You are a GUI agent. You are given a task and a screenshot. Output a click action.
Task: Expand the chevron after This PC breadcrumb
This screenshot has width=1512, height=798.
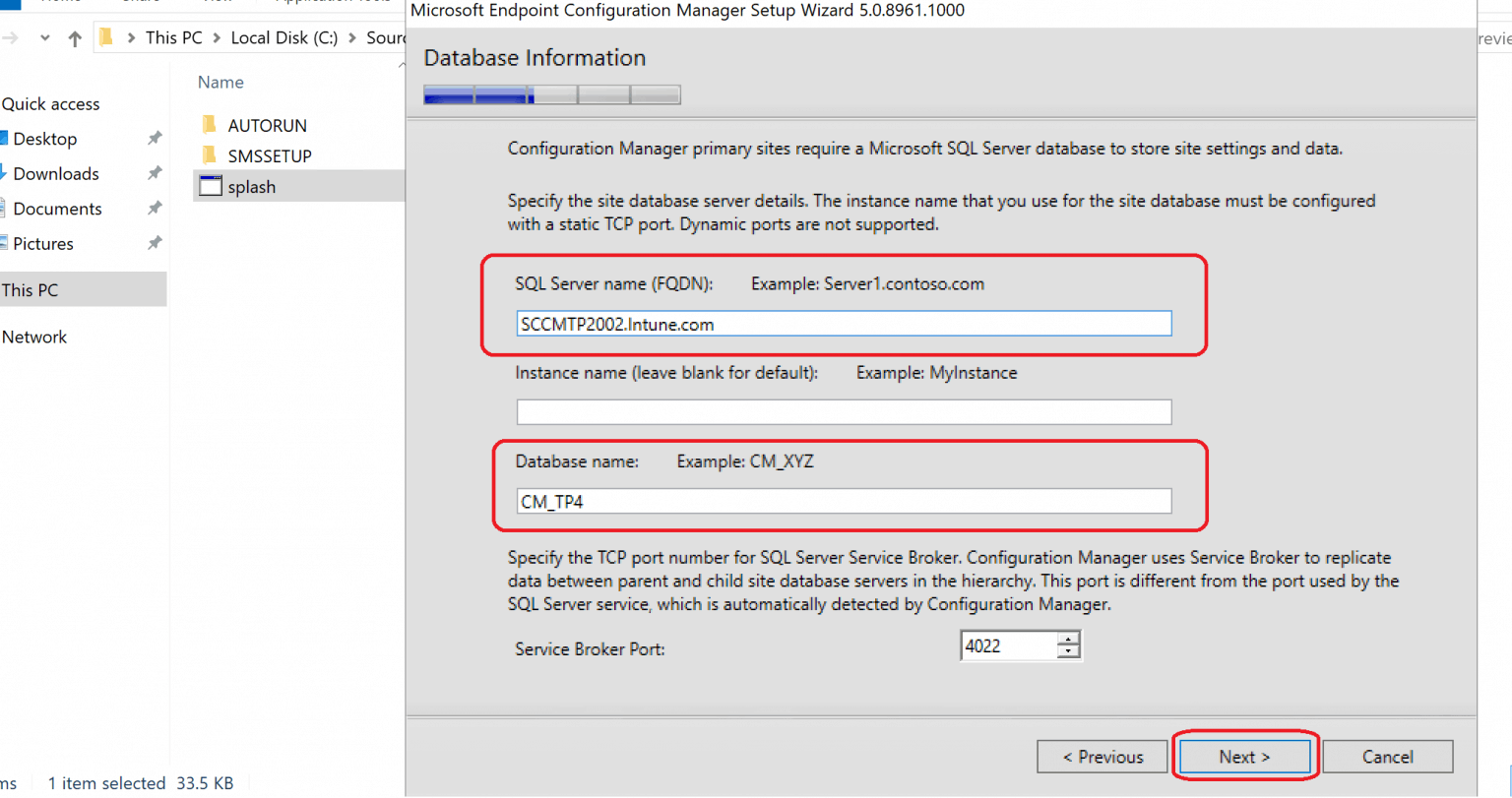pos(217,38)
